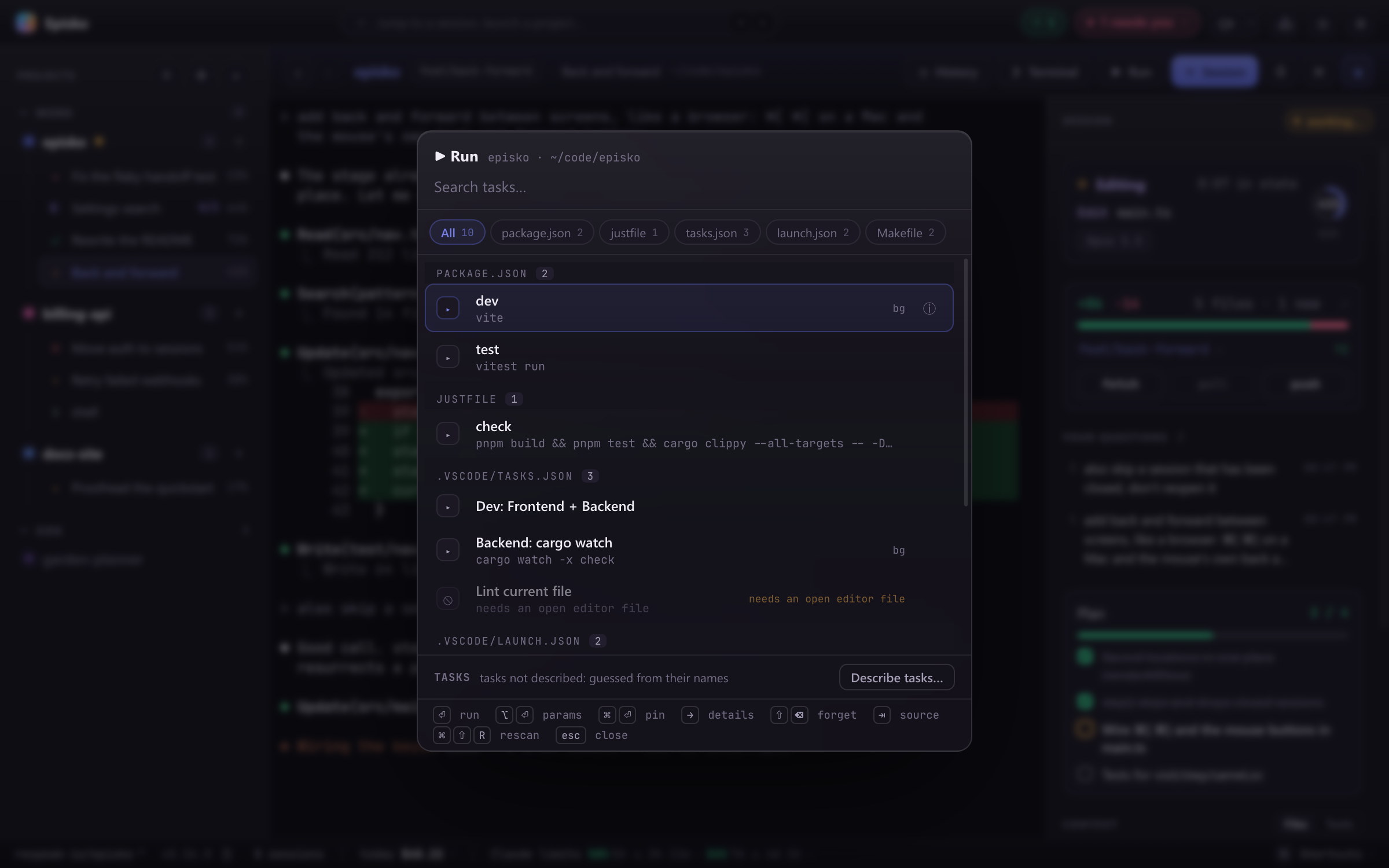Focus the Search tasks input field
This screenshot has width=1389, height=868.
tap(693, 187)
